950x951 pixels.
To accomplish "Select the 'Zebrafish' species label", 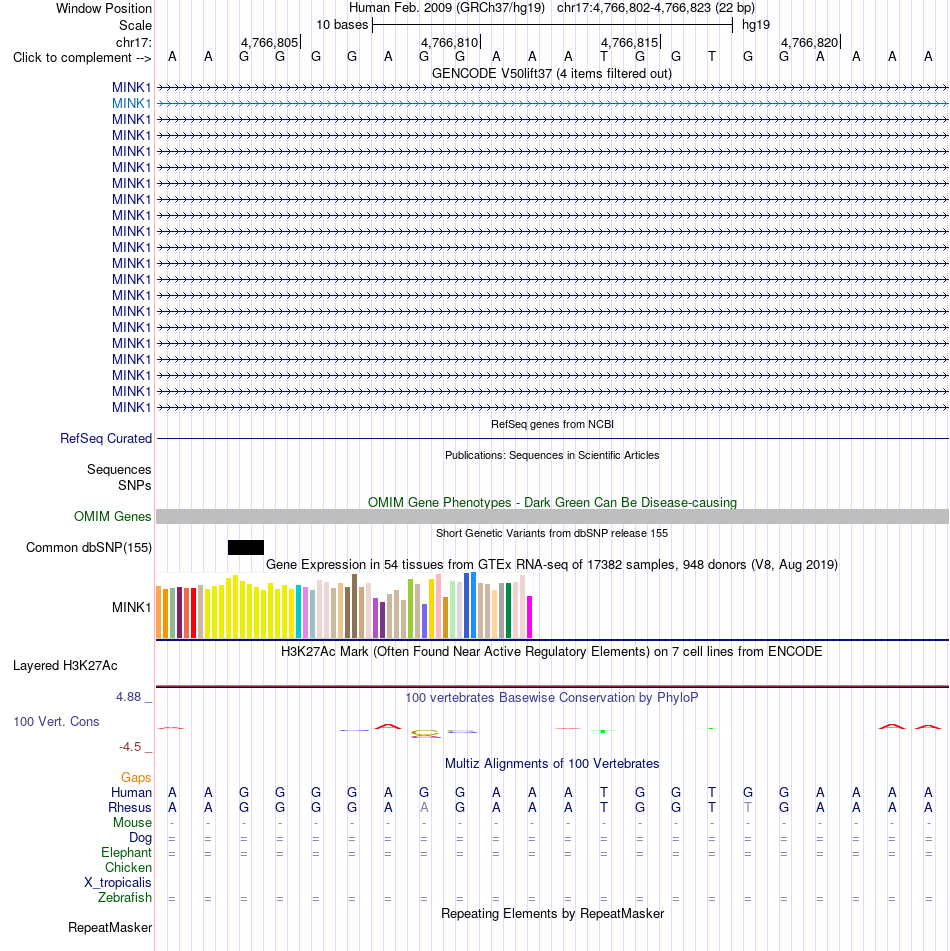I will pos(124,898).
